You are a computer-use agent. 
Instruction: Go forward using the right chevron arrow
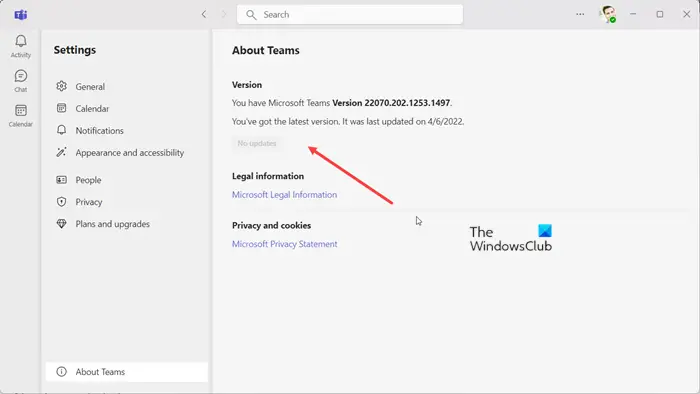pyautogui.click(x=224, y=14)
